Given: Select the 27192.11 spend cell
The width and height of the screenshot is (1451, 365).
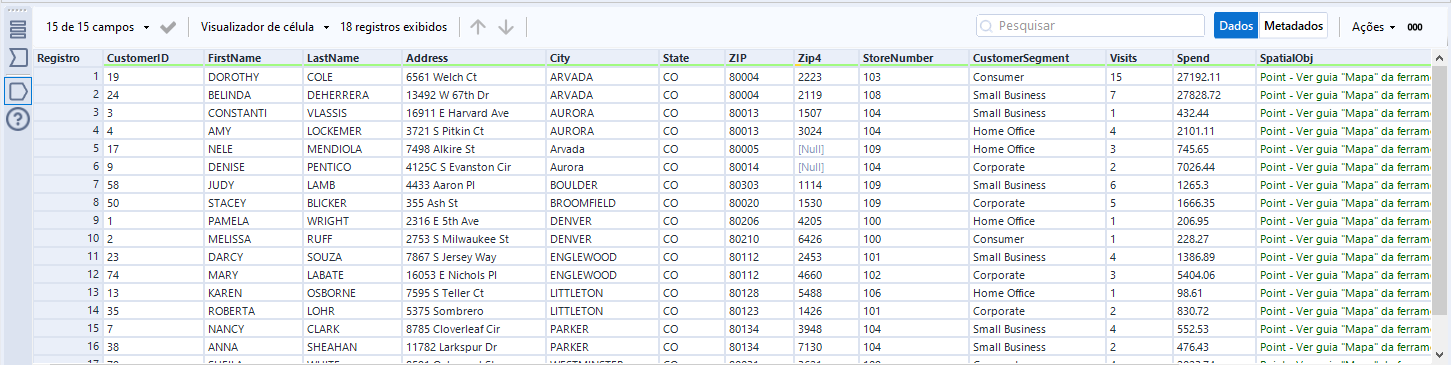Looking at the screenshot, I should point(1215,76).
